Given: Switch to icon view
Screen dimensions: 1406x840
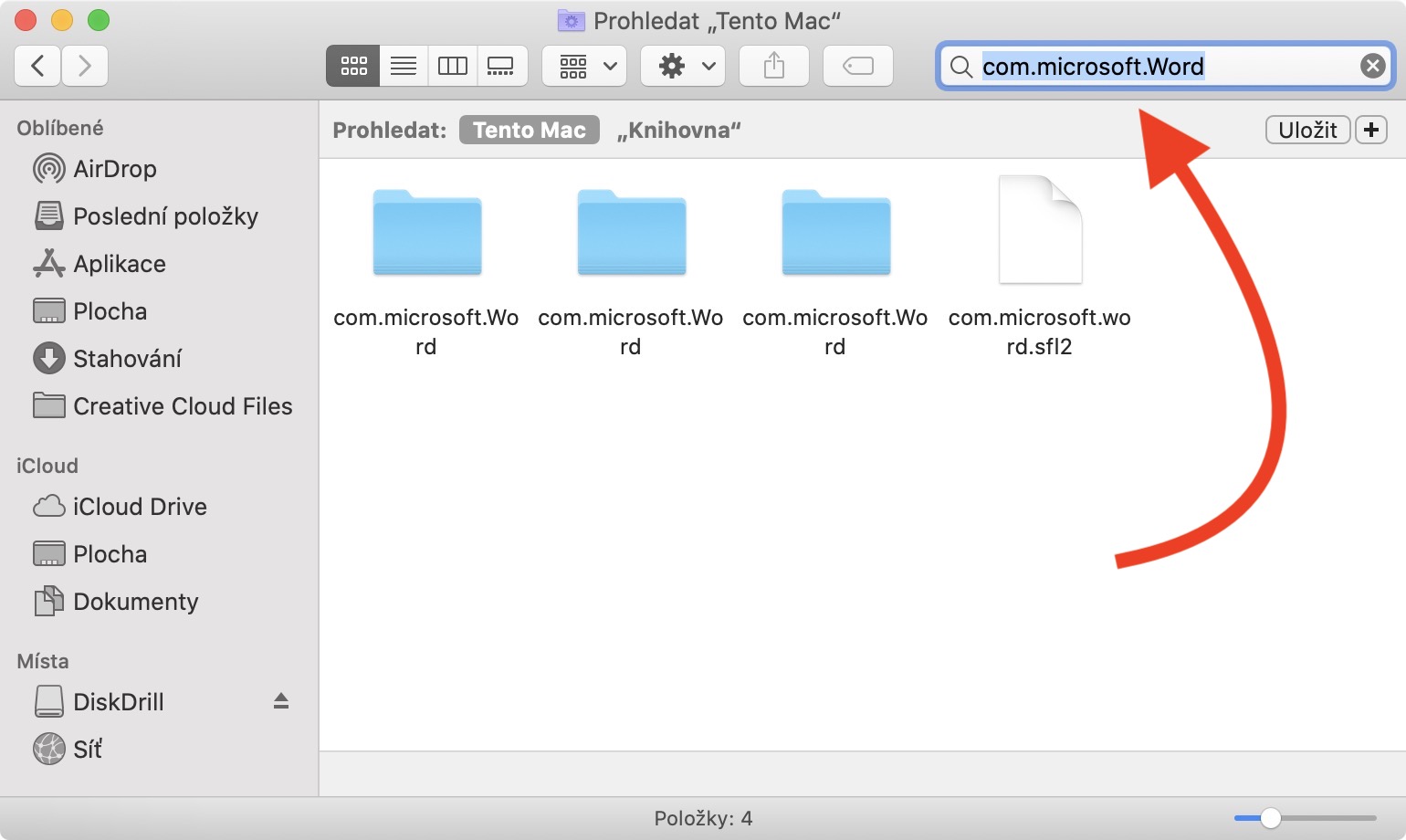Looking at the screenshot, I should (353, 66).
